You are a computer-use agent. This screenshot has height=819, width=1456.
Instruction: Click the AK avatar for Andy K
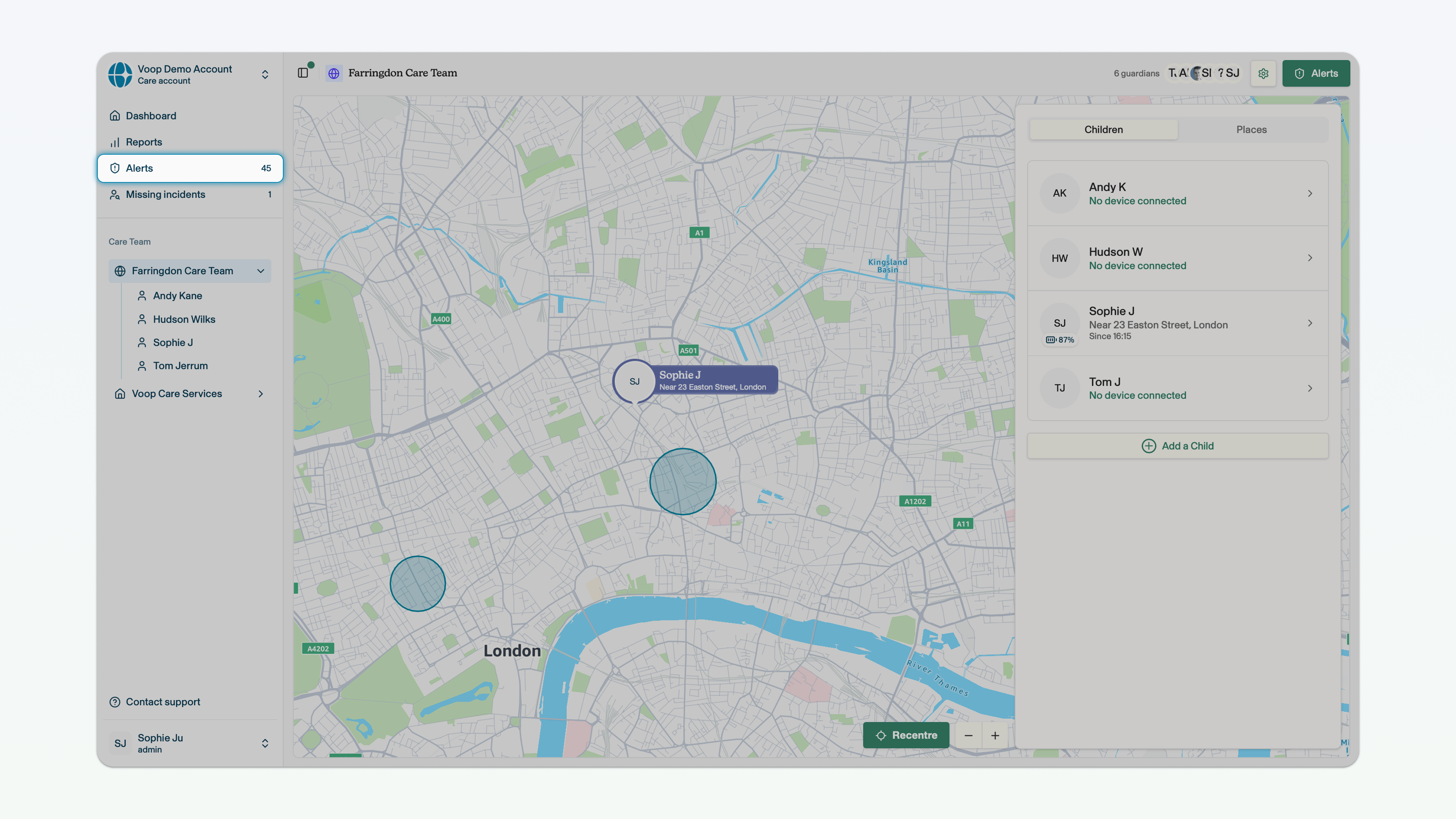pyautogui.click(x=1060, y=193)
